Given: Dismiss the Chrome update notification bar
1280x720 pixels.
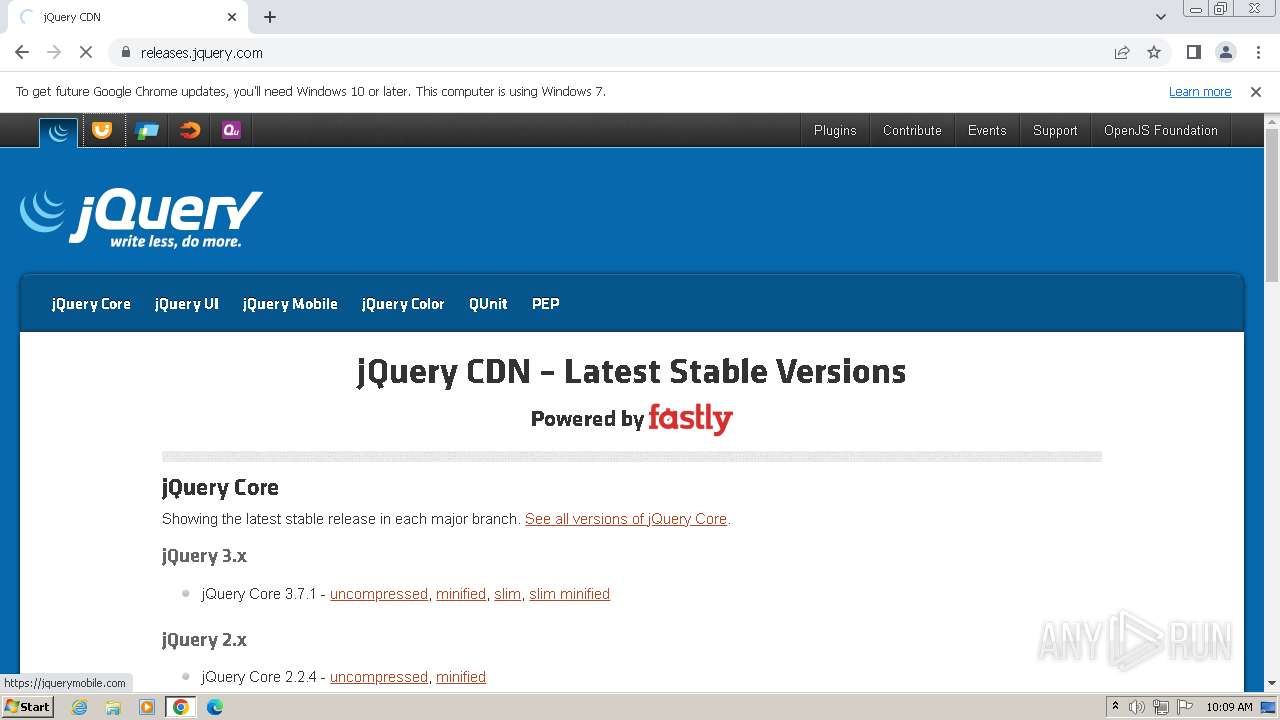Looking at the screenshot, I should click(x=1256, y=91).
